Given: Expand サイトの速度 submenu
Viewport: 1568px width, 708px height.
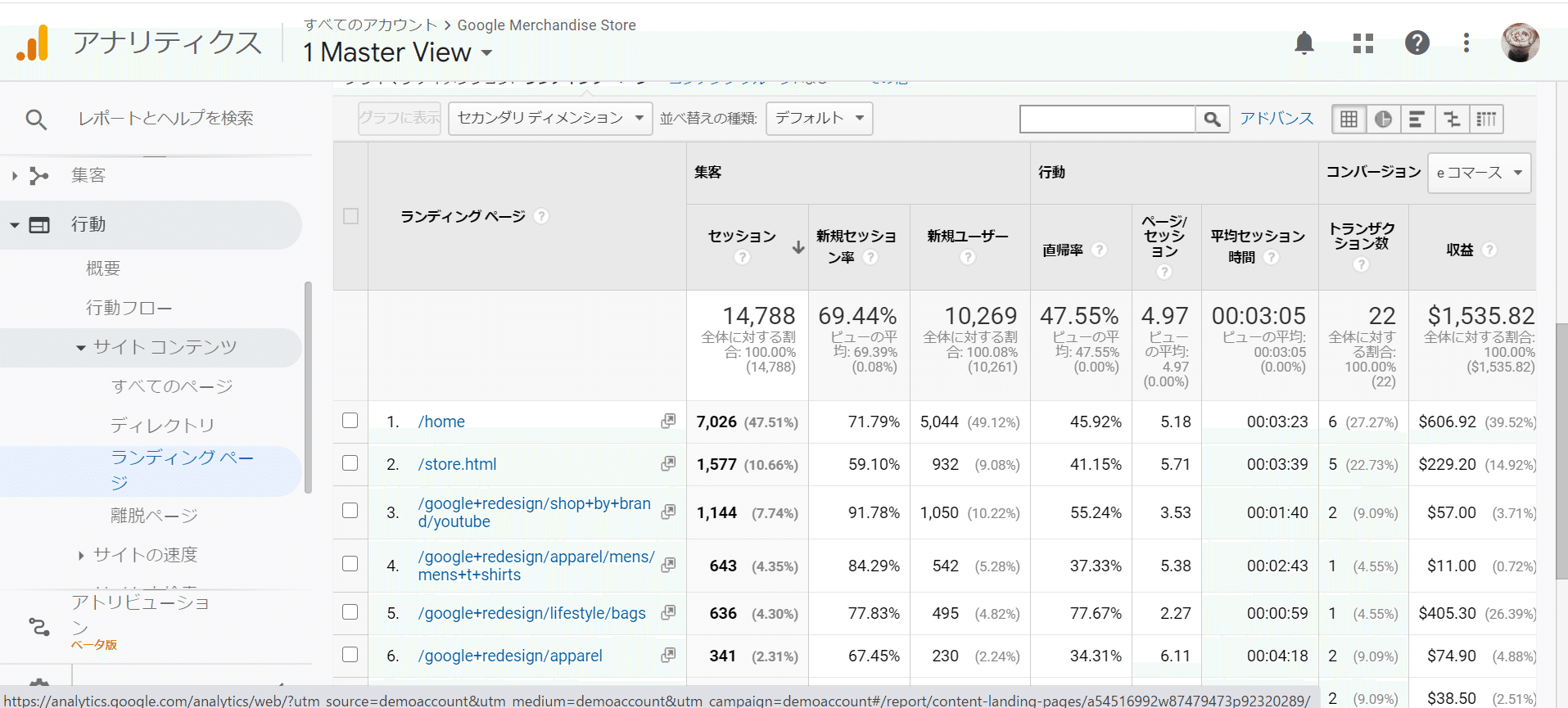Looking at the screenshot, I should pyautogui.click(x=81, y=555).
